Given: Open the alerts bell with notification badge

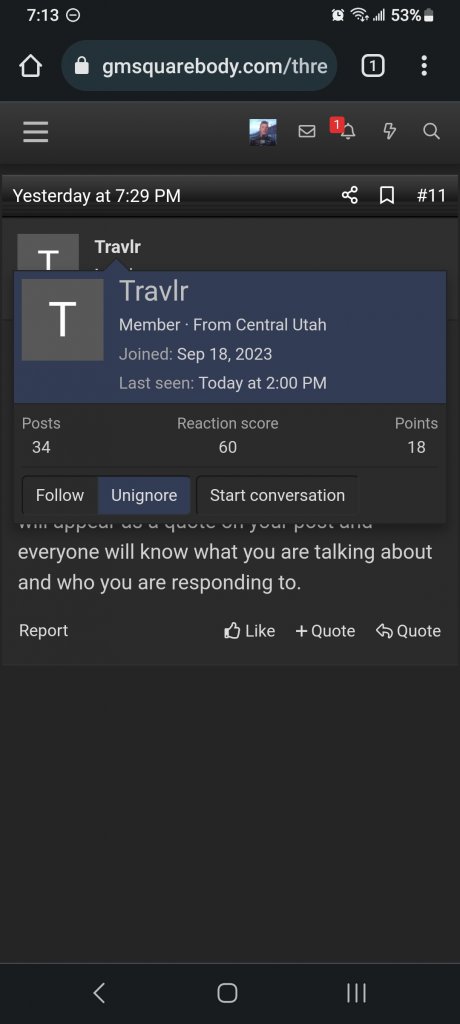Looking at the screenshot, I should [345, 129].
